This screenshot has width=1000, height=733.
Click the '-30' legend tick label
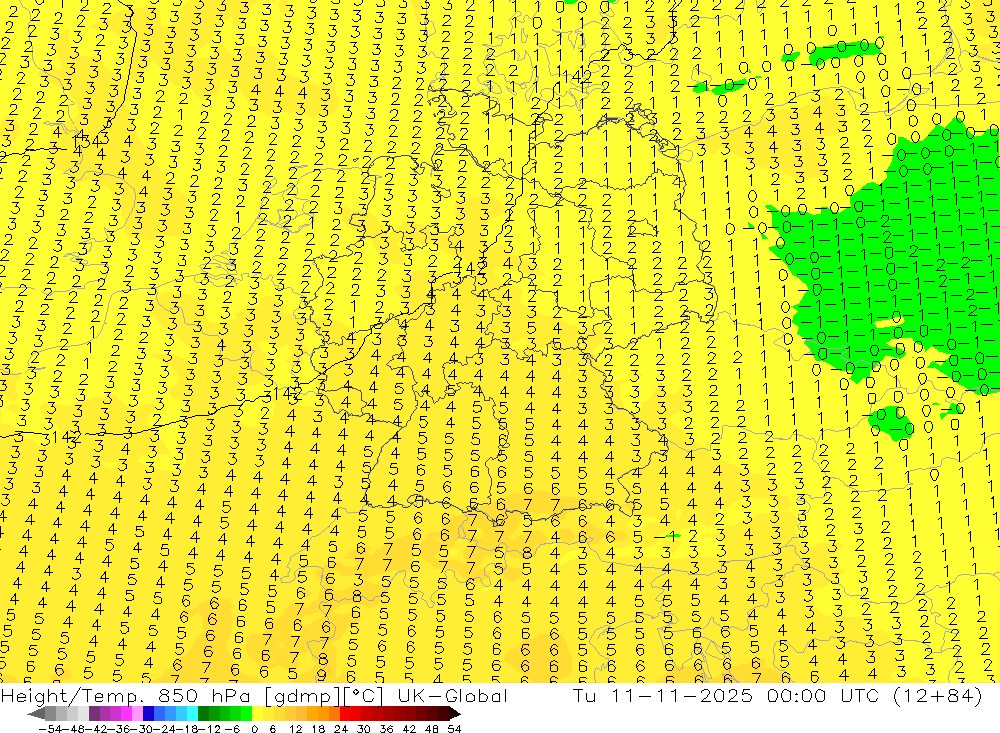(142, 729)
